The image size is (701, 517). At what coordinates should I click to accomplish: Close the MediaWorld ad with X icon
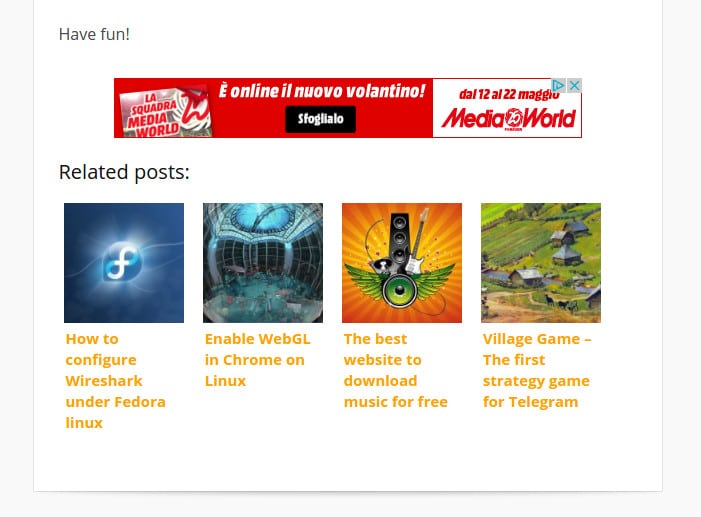tap(574, 85)
